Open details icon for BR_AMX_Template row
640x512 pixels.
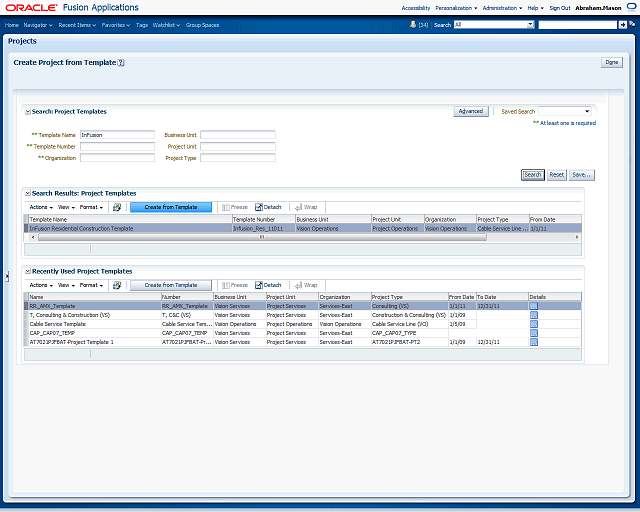coord(534,306)
